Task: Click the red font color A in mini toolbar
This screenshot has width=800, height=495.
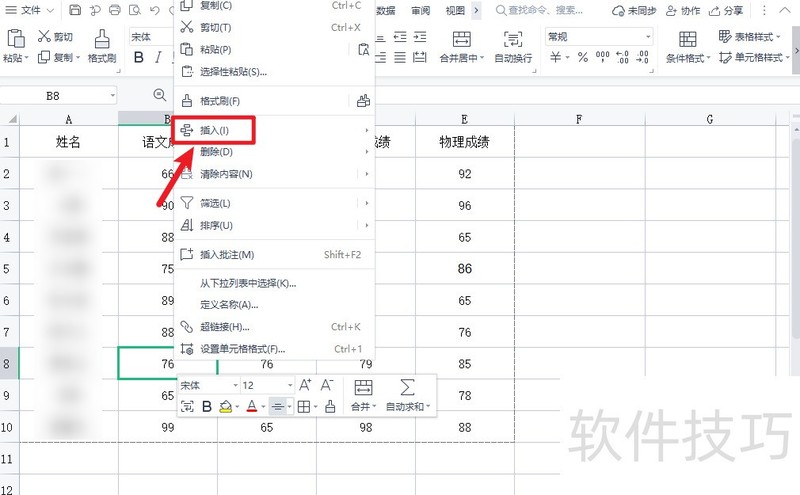Action: click(x=252, y=407)
